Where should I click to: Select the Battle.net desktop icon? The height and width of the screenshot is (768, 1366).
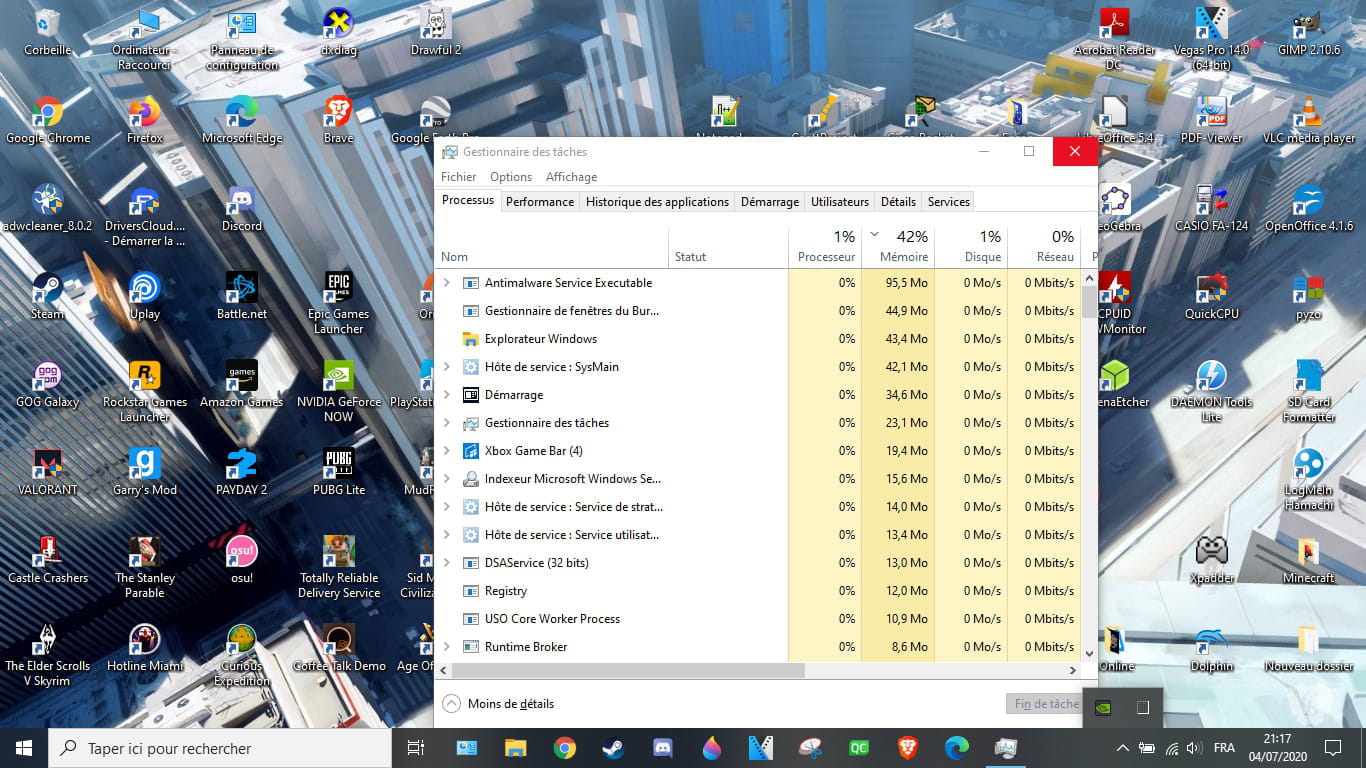pos(242,297)
